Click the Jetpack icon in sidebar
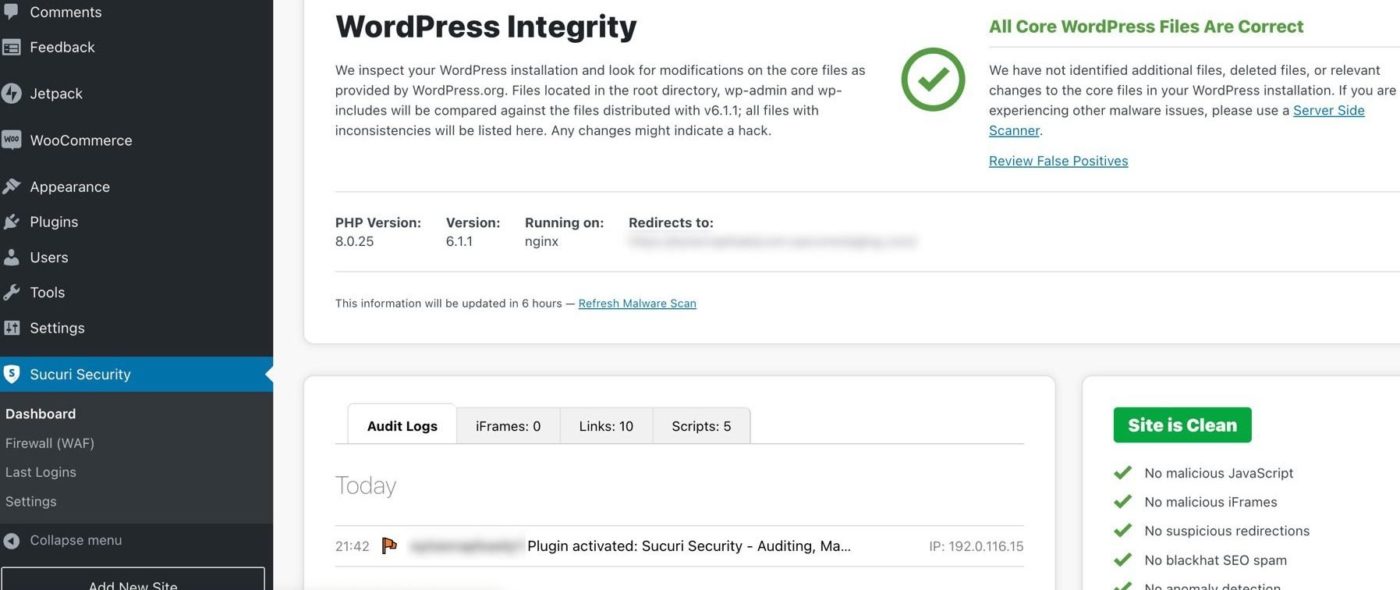1400x590 pixels. pyautogui.click(x=12, y=93)
